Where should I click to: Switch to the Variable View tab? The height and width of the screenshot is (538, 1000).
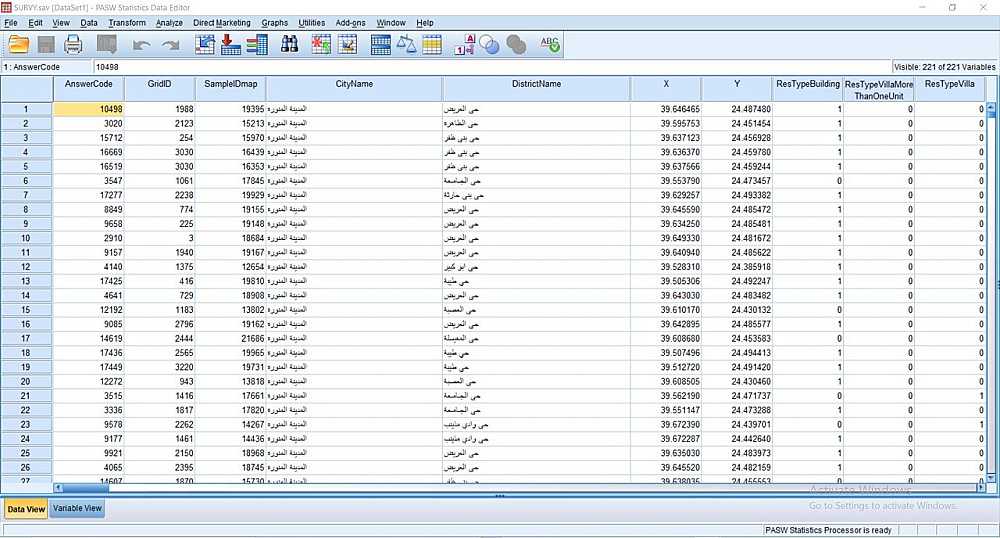click(77, 509)
